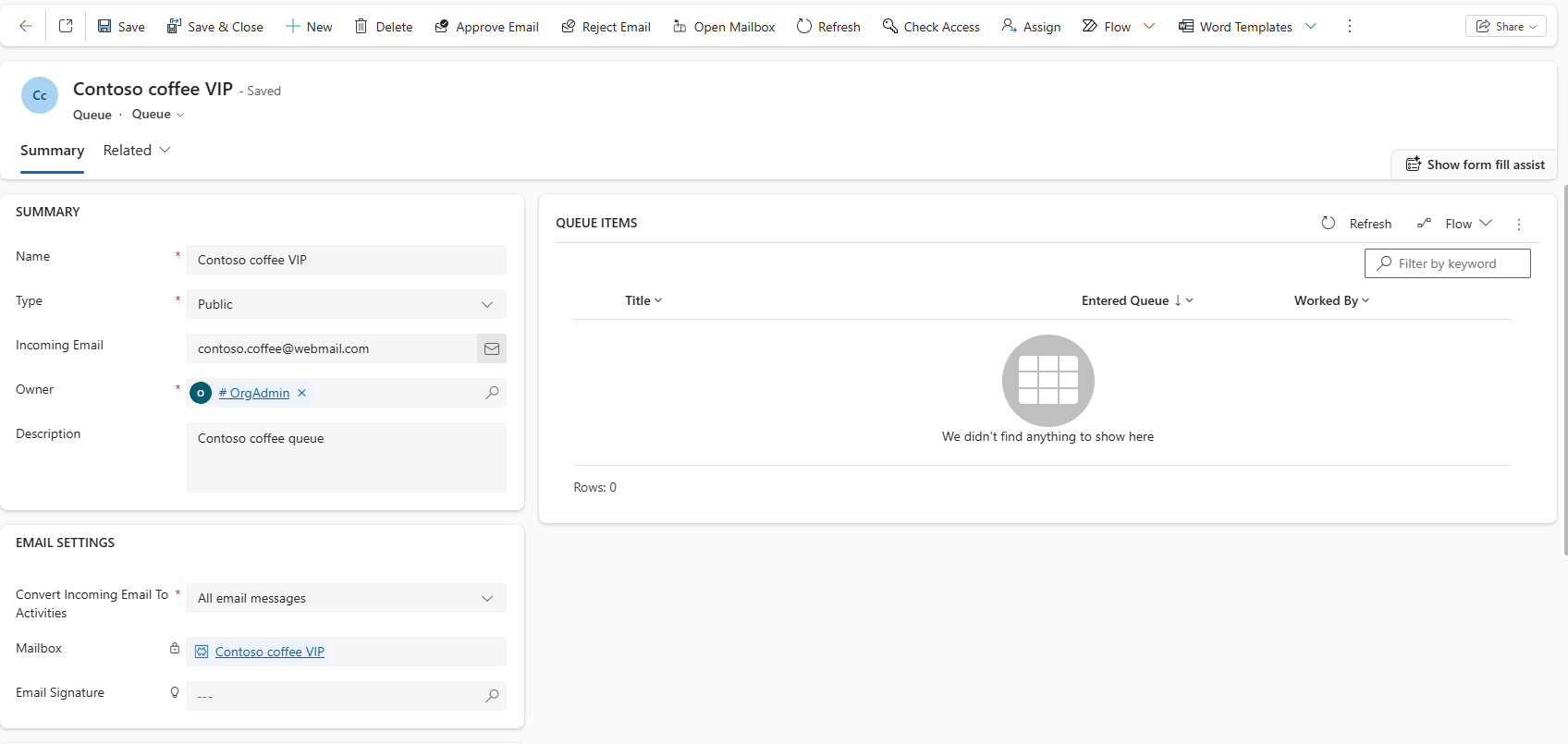
Task: Show form fill assist panel
Action: click(1476, 165)
